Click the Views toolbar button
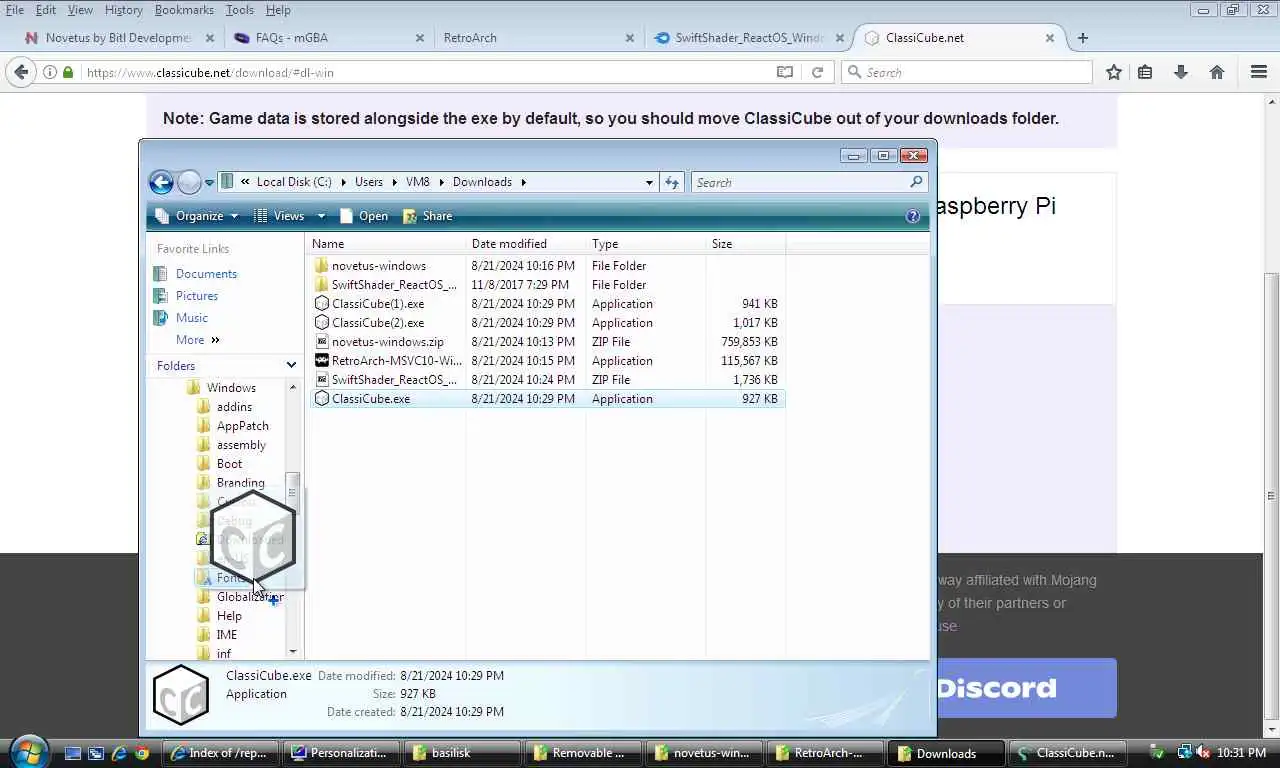 coord(279,216)
